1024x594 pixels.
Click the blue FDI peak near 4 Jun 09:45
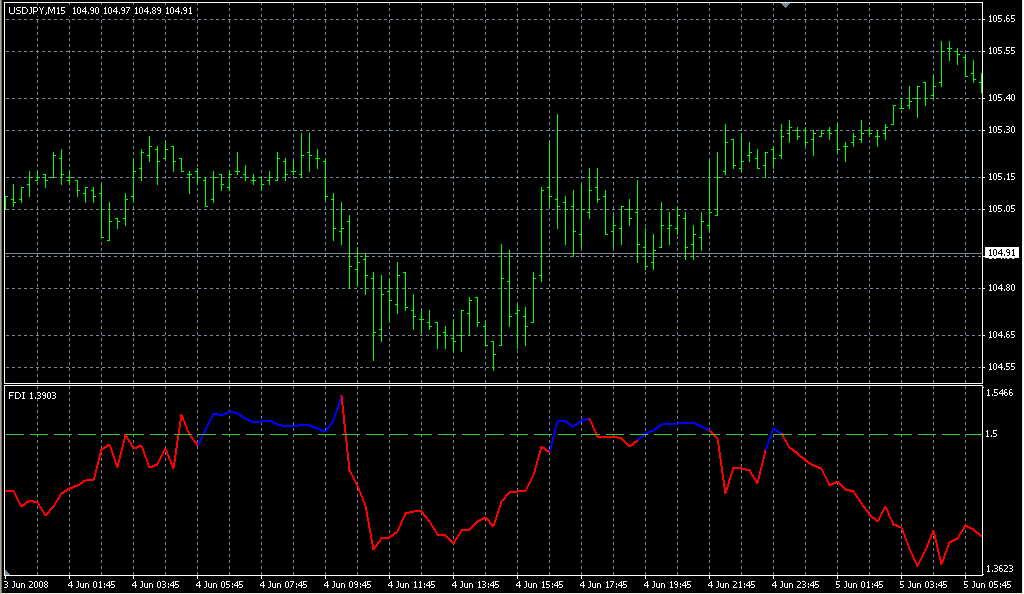click(341, 396)
